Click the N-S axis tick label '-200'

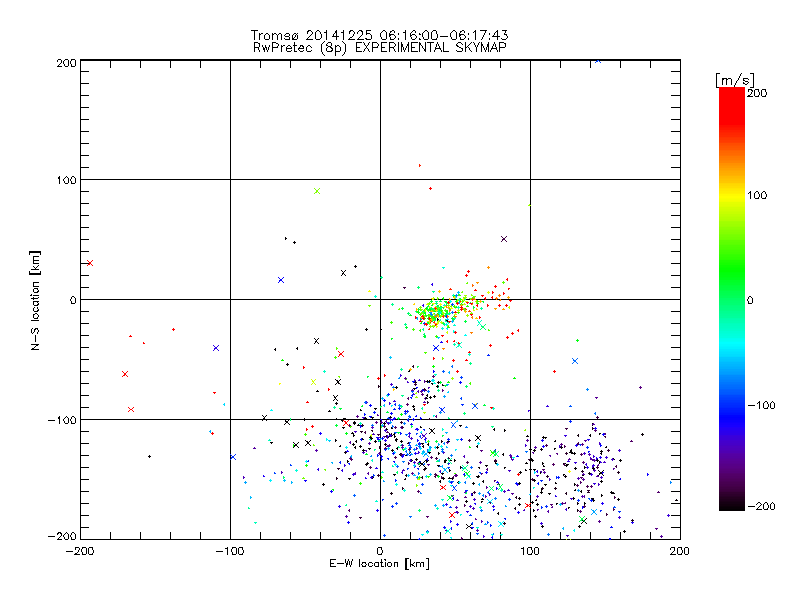click(x=62, y=536)
